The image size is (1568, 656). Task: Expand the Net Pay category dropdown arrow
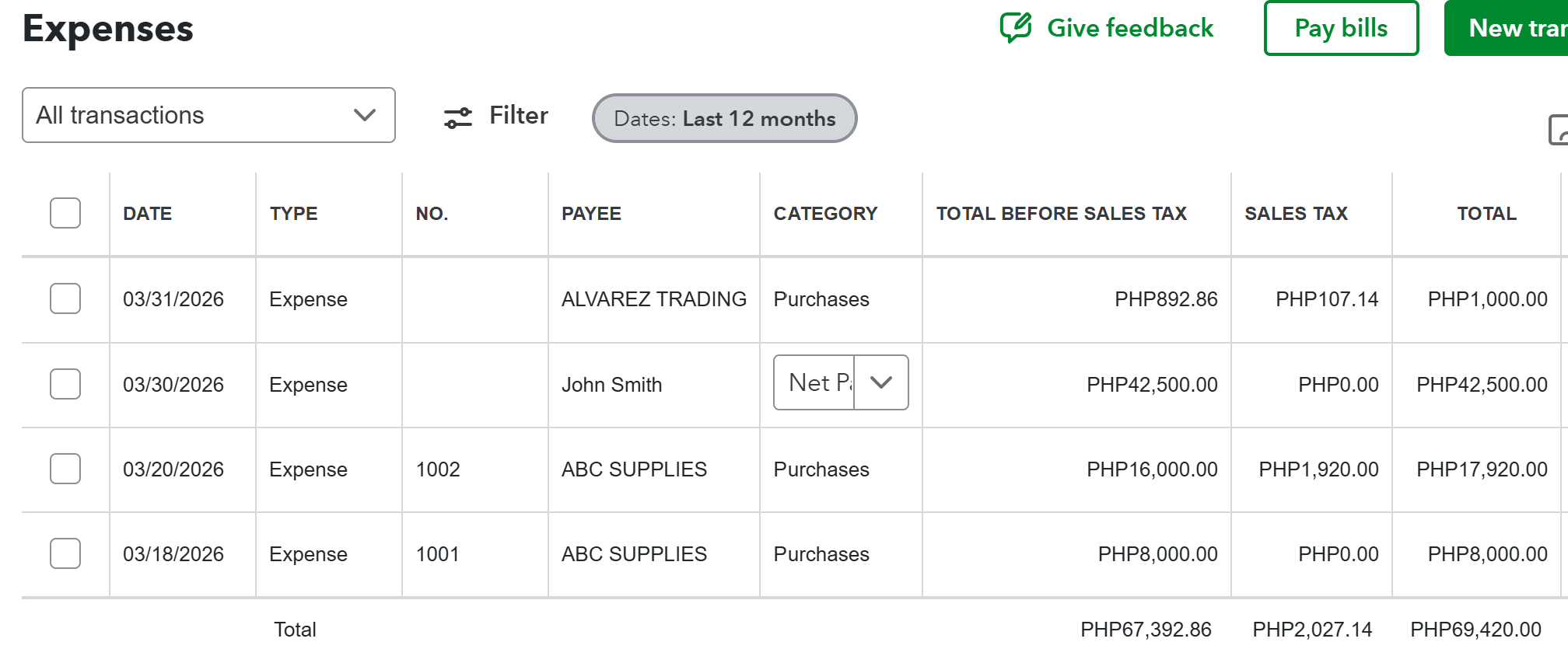pos(881,382)
